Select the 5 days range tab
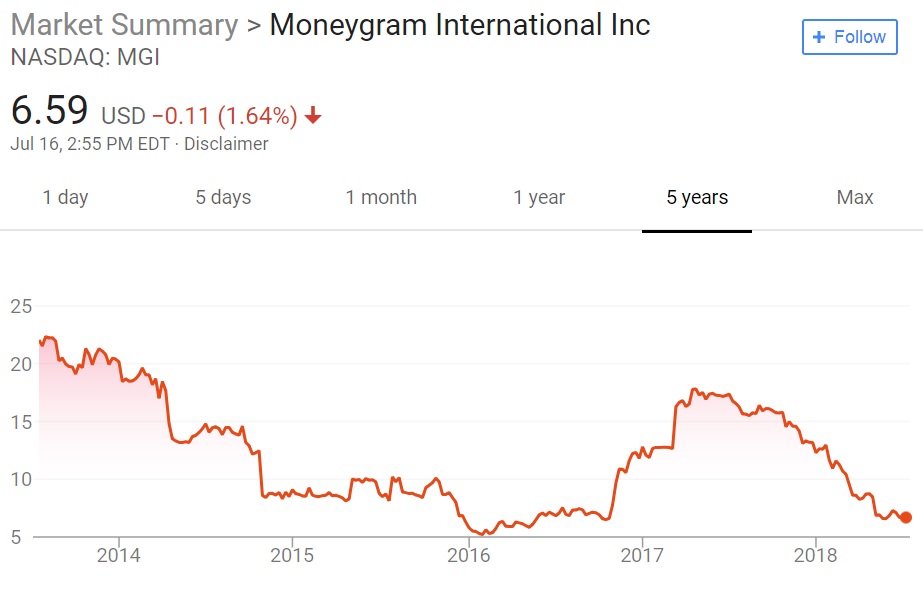The height and width of the screenshot is (608, 923). 223,197
